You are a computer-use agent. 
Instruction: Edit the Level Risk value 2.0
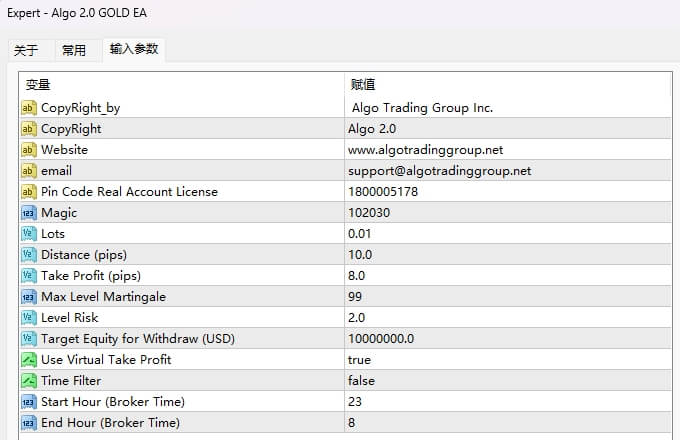click(x=356, y=318)
